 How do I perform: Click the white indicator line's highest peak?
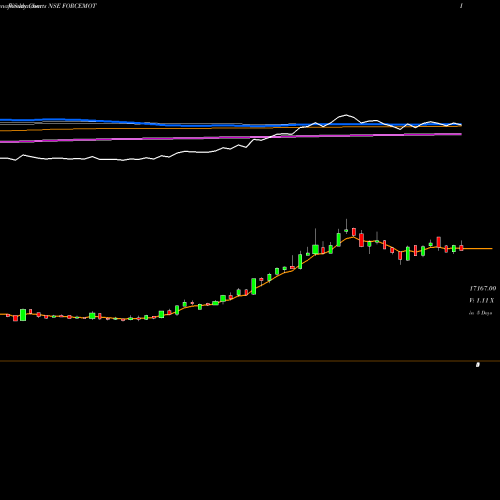346,115
